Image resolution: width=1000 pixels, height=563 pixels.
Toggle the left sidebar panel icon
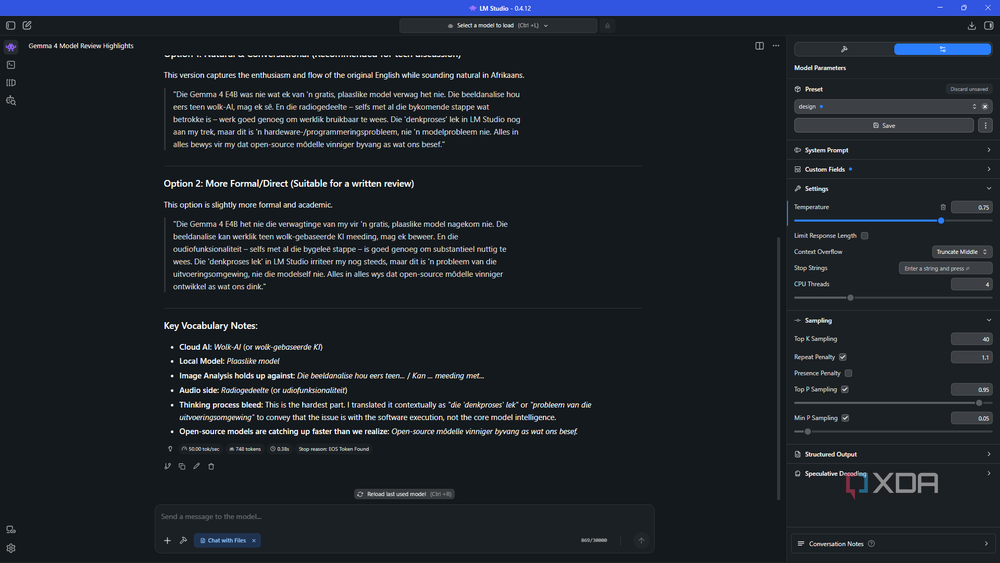click(11, 26)
